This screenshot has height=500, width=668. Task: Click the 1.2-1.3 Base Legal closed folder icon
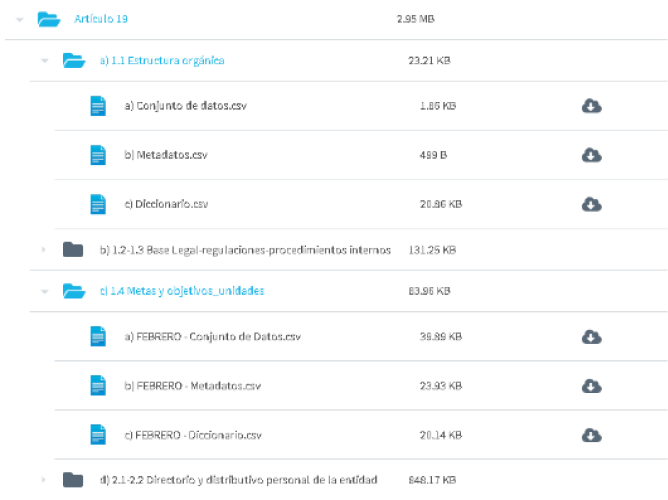click(x=73, y=250)
